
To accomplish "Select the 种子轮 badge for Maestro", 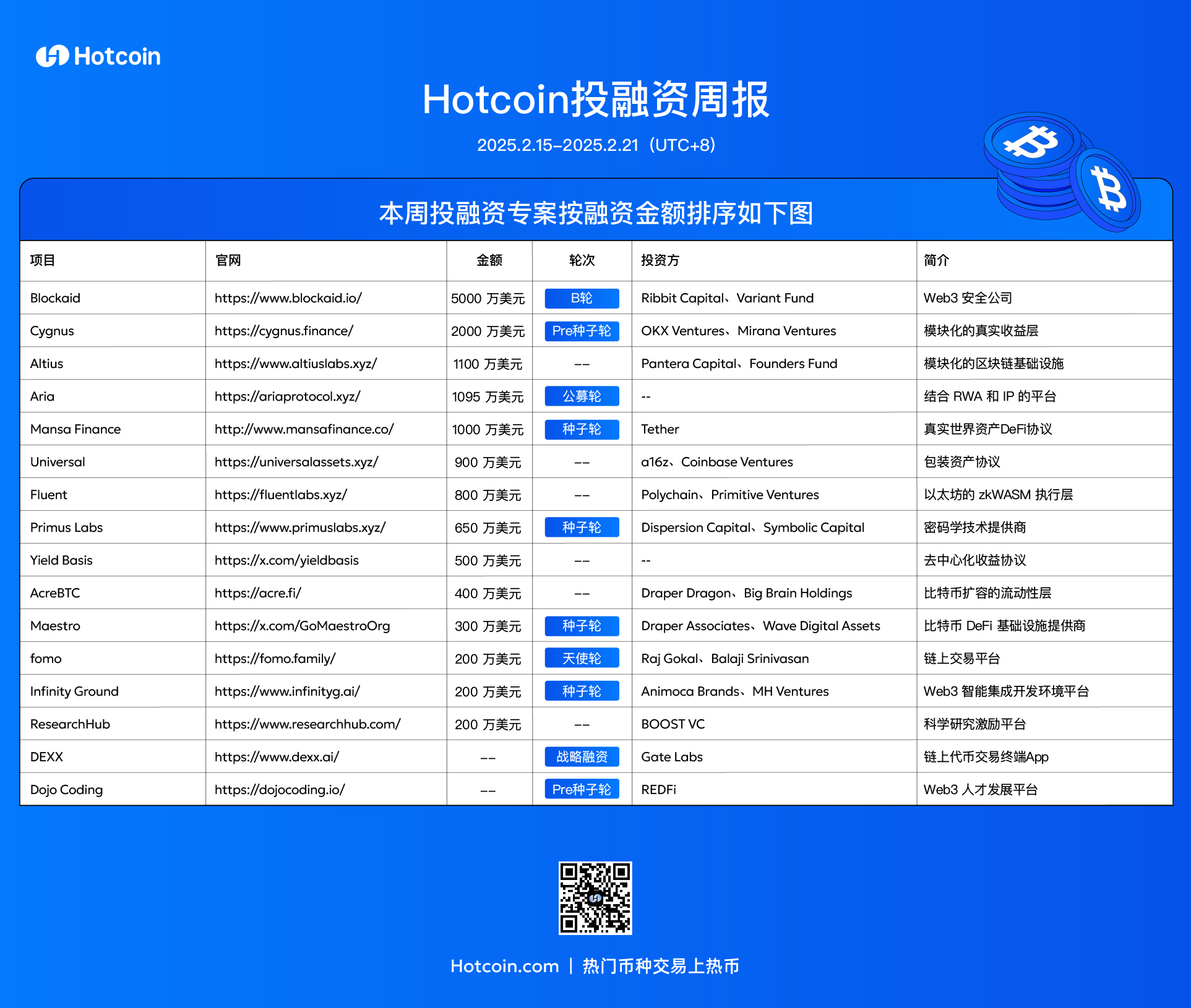I will tap(582, 626).
